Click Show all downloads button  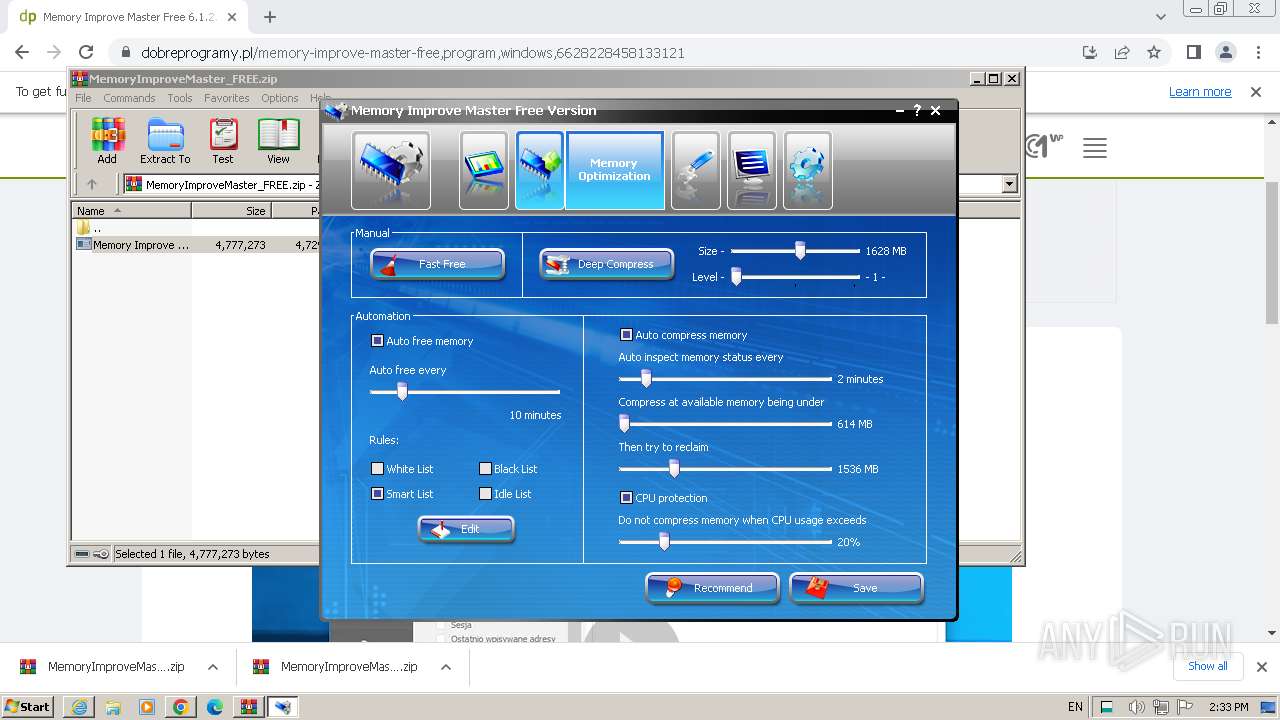[1207, 666]
